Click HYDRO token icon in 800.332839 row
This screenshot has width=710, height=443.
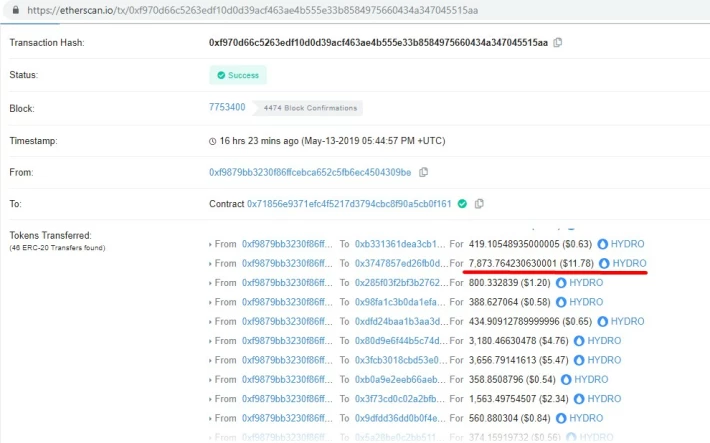[x=561, y=283]
